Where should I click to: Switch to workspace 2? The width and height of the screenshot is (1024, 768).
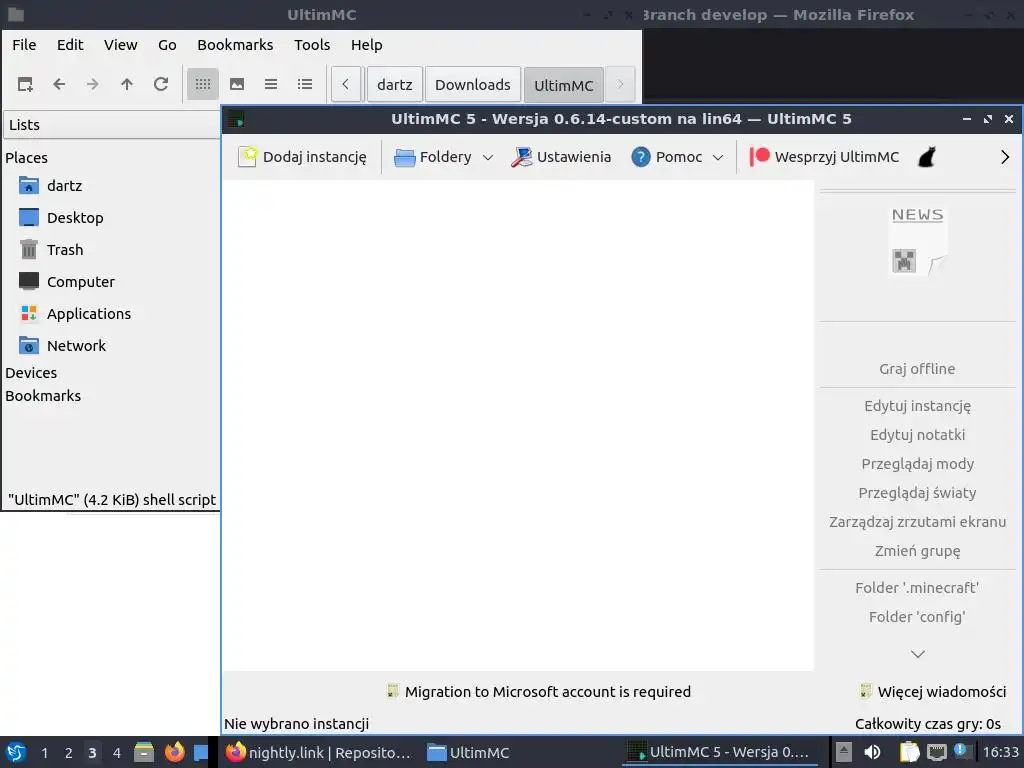69,753
